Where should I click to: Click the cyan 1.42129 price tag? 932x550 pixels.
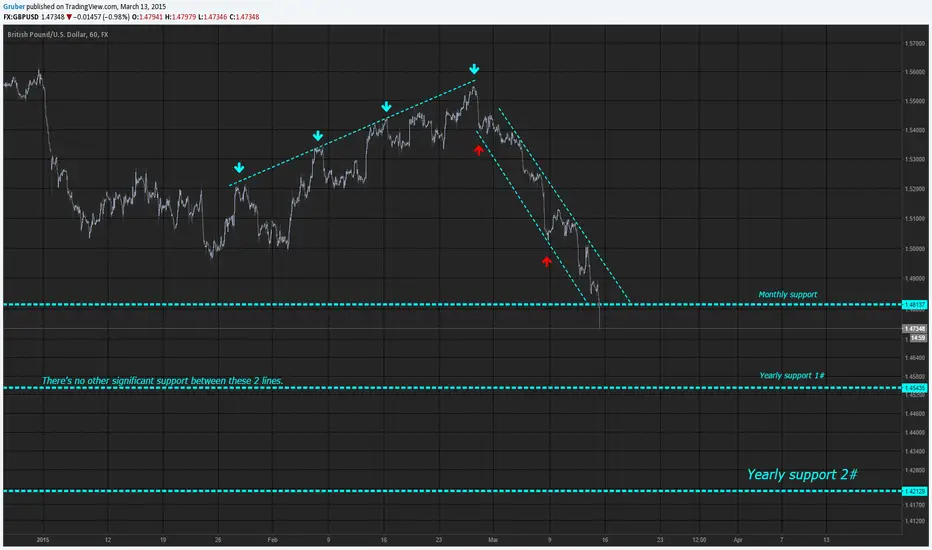(x=914, y=491)
